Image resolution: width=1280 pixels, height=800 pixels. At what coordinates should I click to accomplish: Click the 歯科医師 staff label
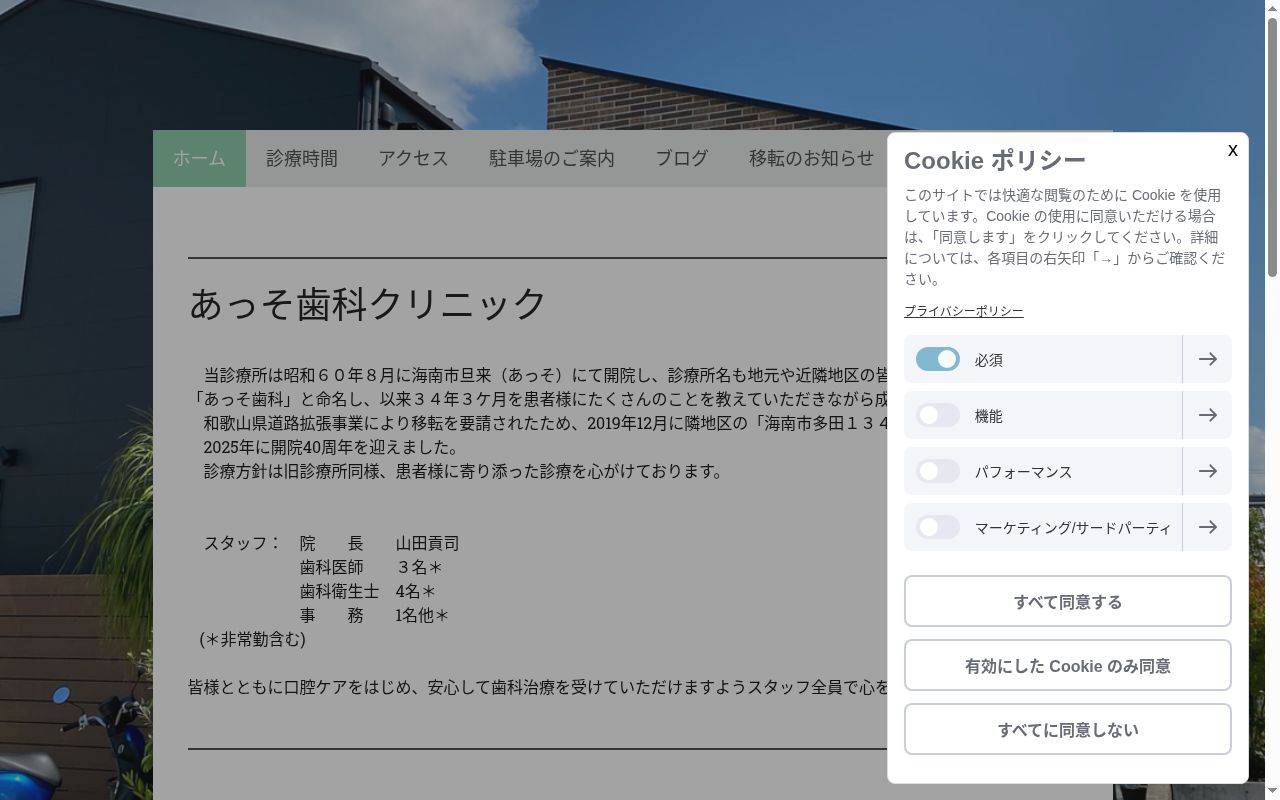click(x=331, y=567)
